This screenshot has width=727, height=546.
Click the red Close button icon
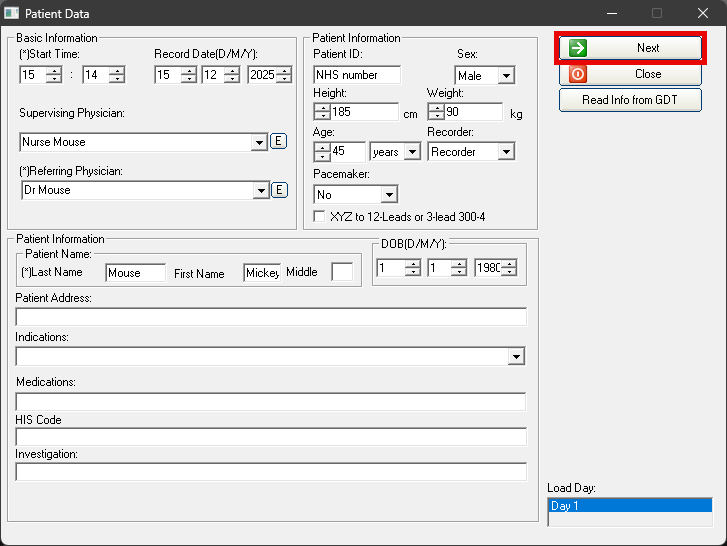pos(578,74)
